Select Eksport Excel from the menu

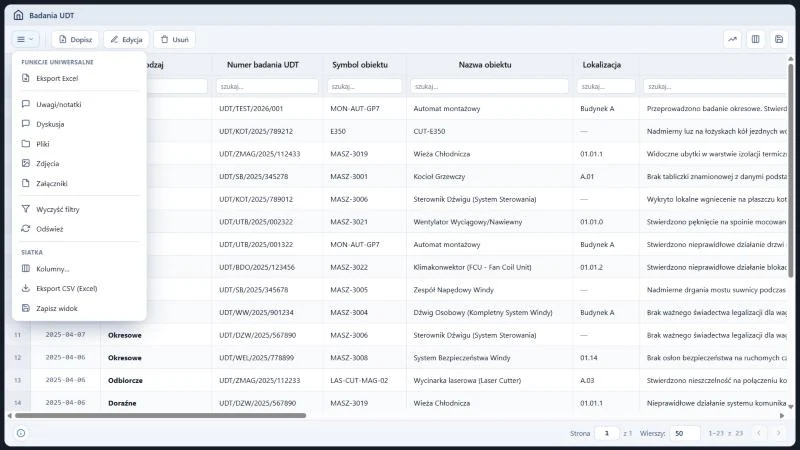pyautogui.click(x=79, y=78)
